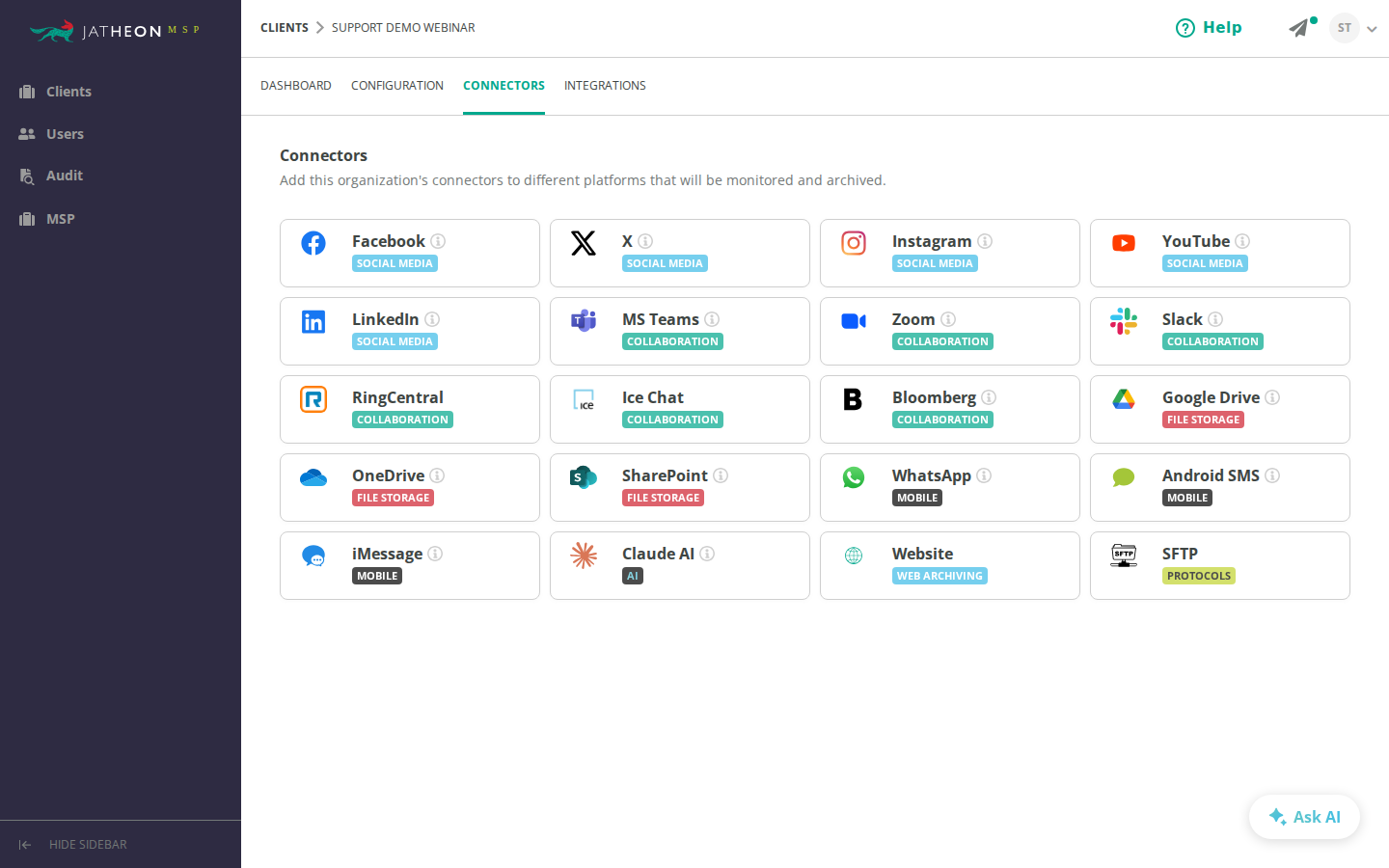The width and height of the screenshot is (1389, 868).
Task: Click the Ice Chat logo icon
Action: [584, 399]
